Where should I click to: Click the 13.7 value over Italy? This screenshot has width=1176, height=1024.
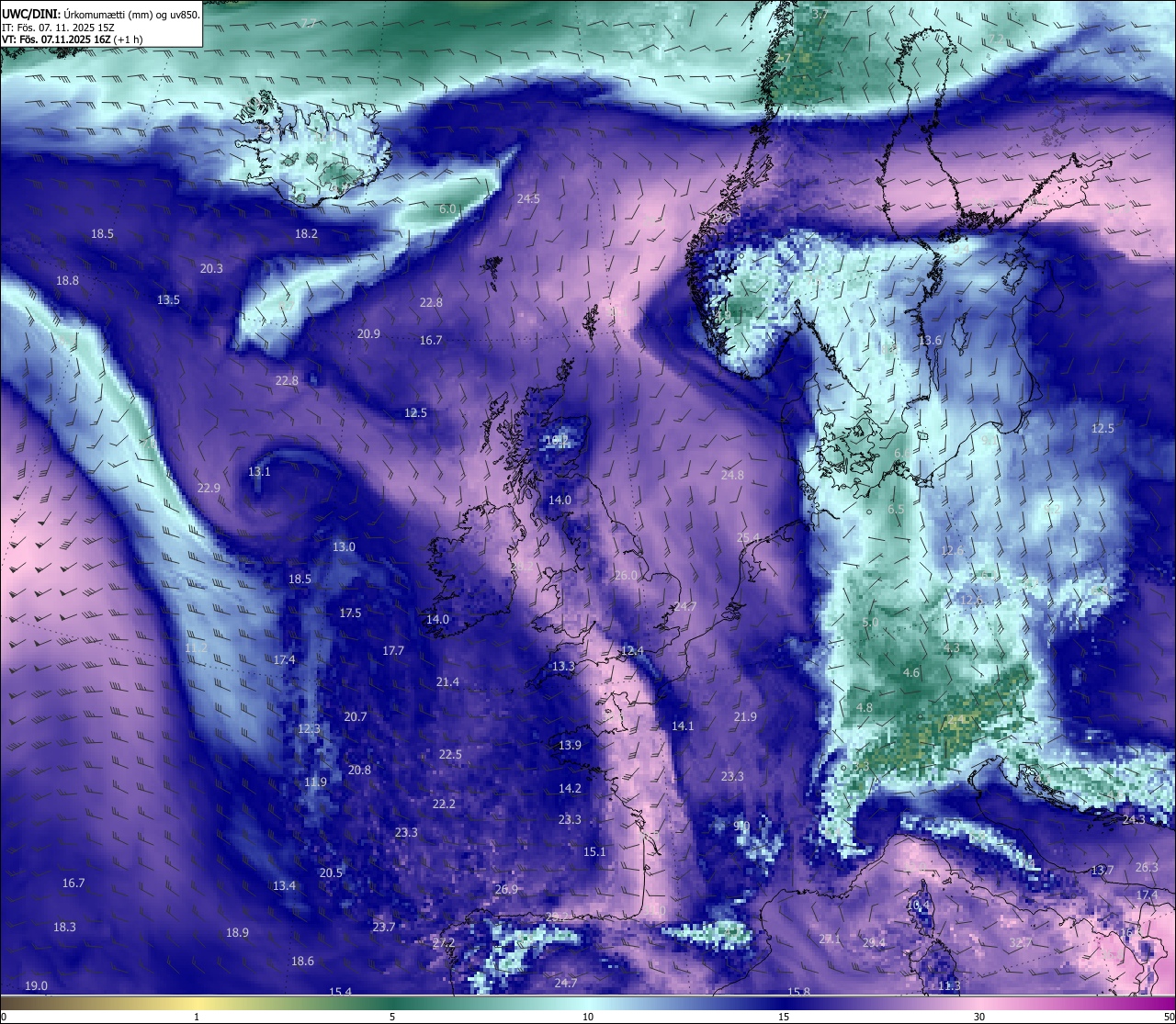click(x=1102, y=871)
